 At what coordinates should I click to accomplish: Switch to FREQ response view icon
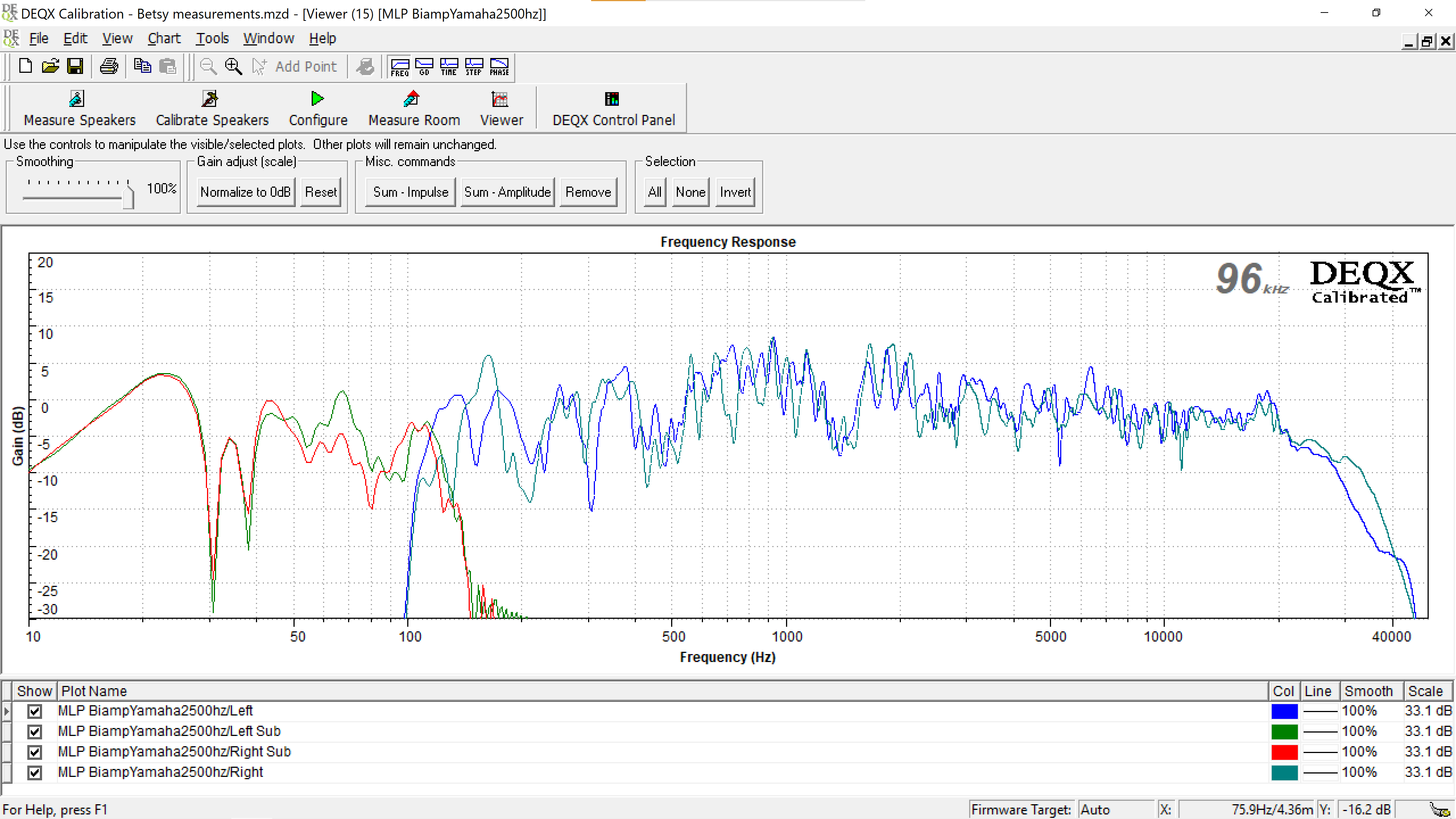(x=400, y=67)
